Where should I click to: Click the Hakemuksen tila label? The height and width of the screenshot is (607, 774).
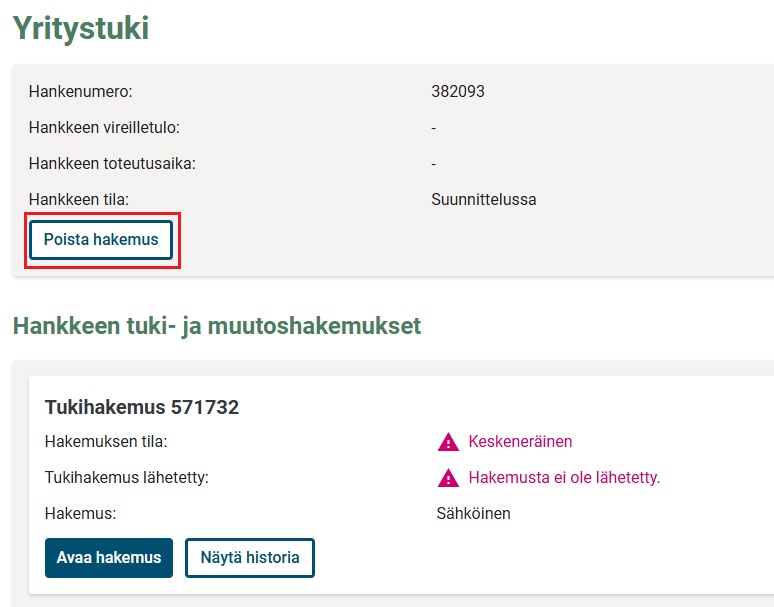pyautogui.click(x=106, y=442)
